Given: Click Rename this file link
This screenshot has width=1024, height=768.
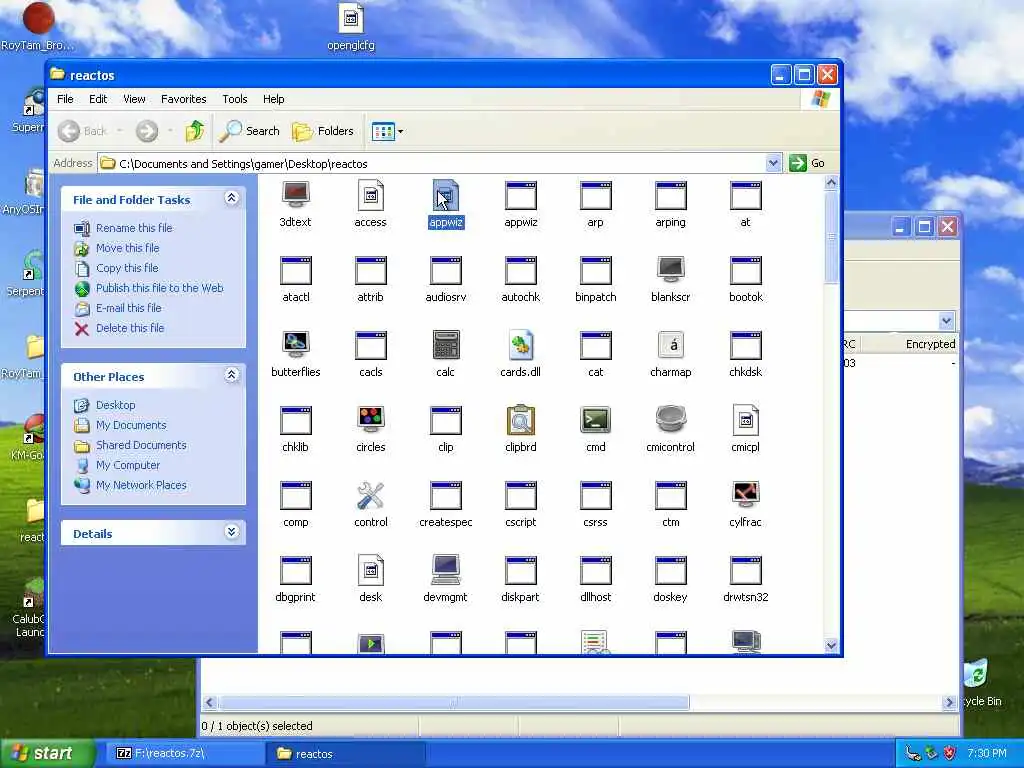Looking at the screenshot, I should 134,228.
